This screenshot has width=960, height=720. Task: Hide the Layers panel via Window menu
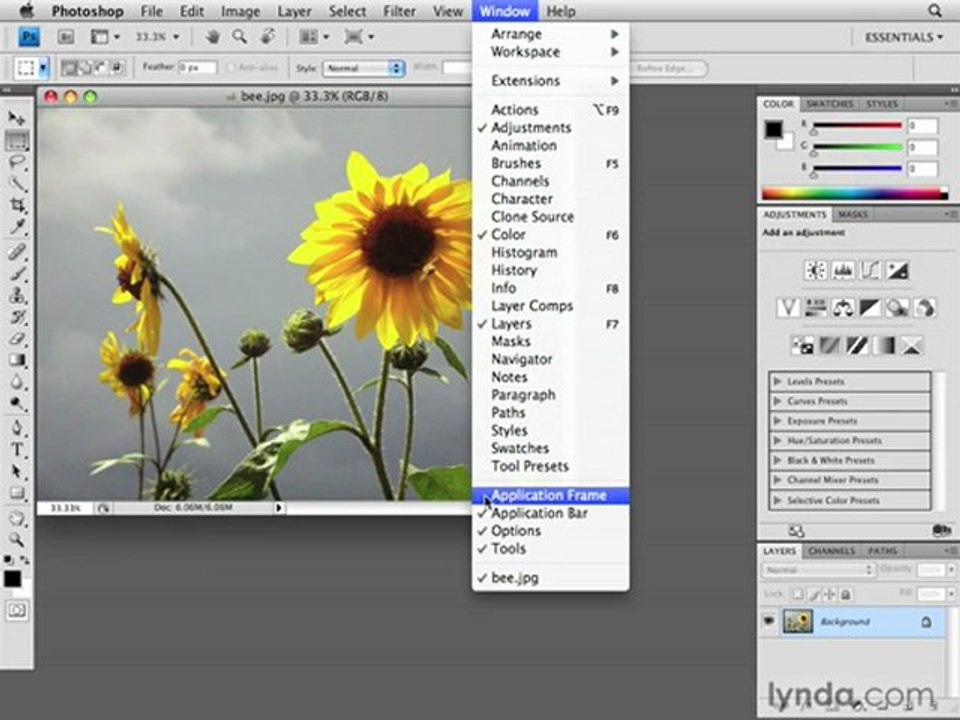550,324
